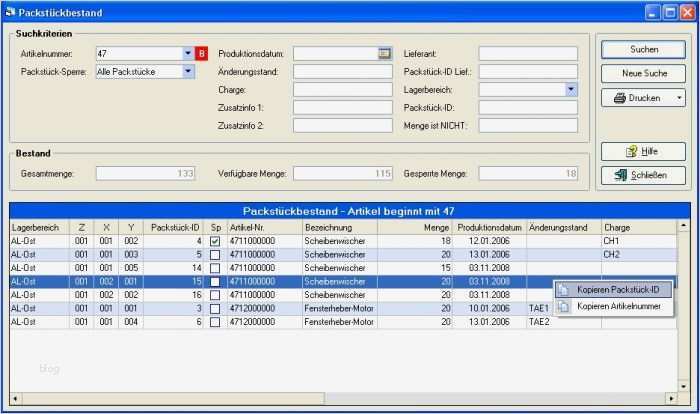Click the Packstück-ID search field
The width and height of the screenshot is (700, 414).
(x=528, y=108)
